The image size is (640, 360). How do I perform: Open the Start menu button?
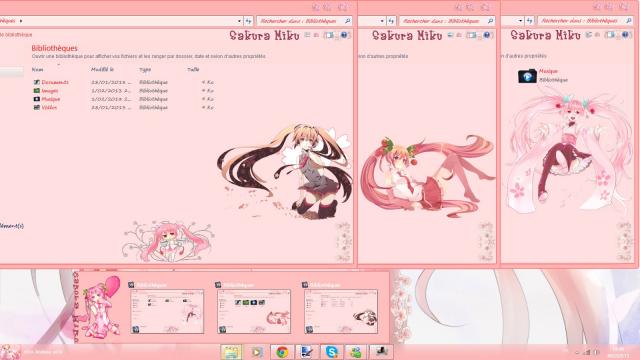coord(9,352)
